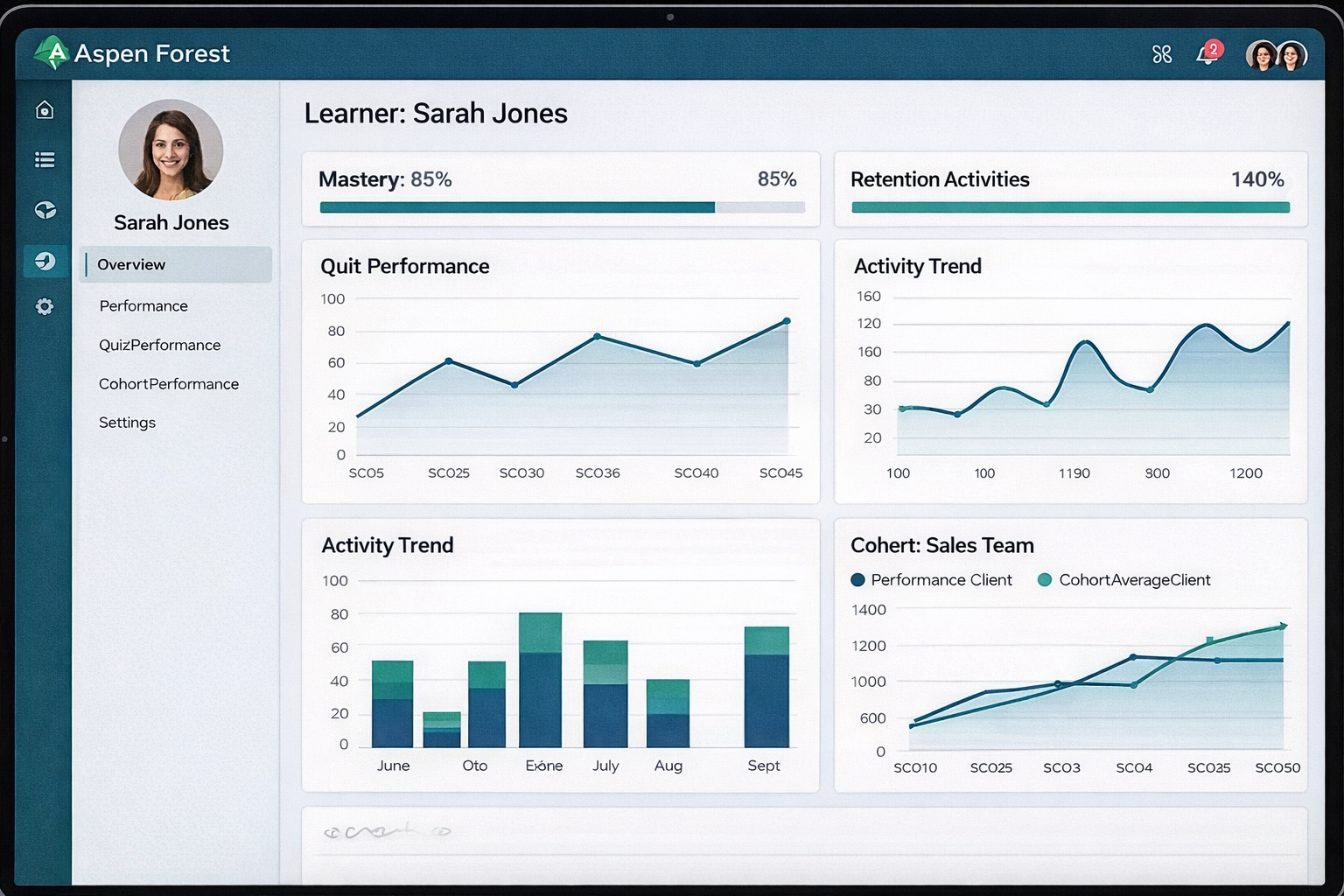Click the Mastery progress bar
This screenshot has width=1344, height=896.
pos(562,207)
